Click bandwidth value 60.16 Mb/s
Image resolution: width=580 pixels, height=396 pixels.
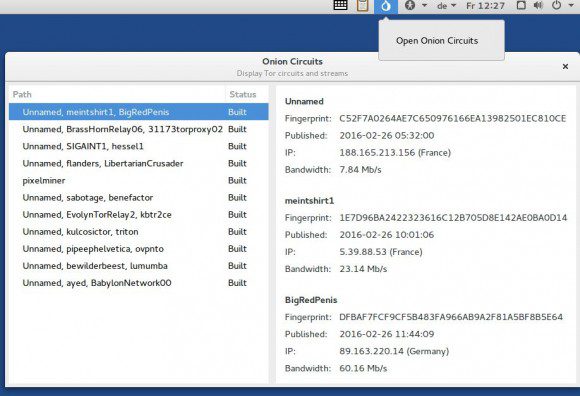[363, 368]
